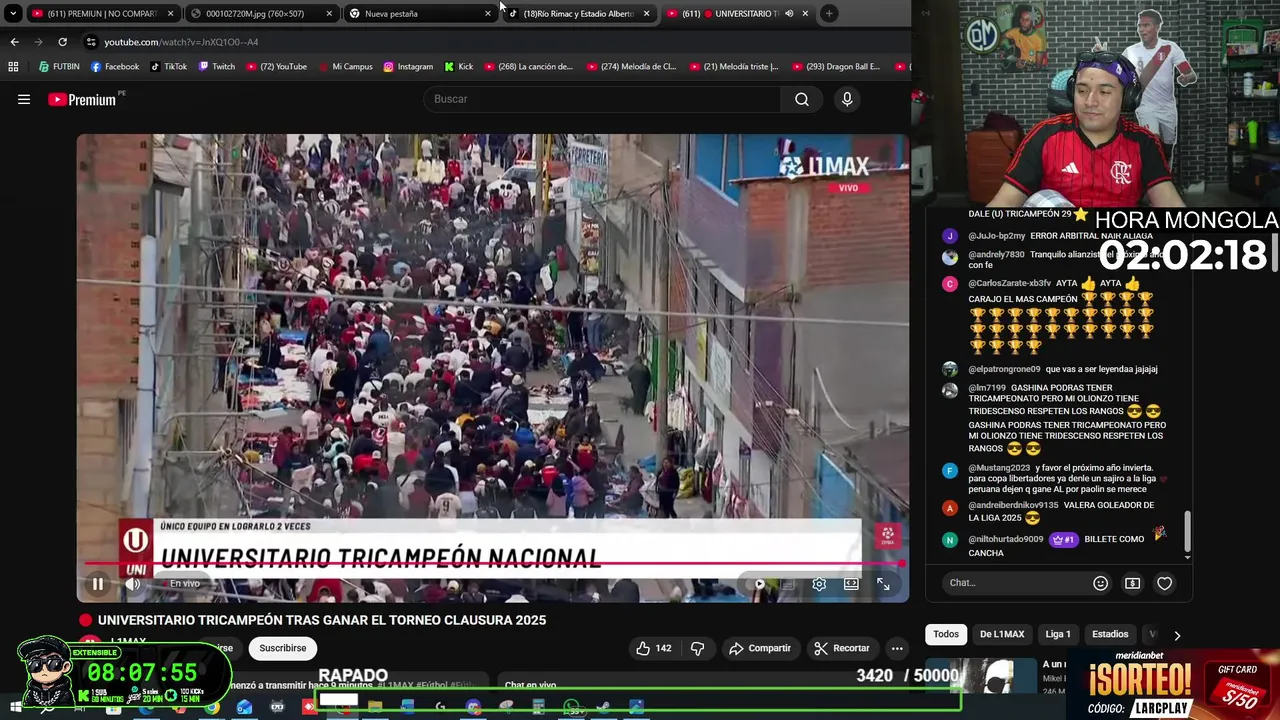
Task: Click the YouTube Buscar search box
Action: (602, 99)
